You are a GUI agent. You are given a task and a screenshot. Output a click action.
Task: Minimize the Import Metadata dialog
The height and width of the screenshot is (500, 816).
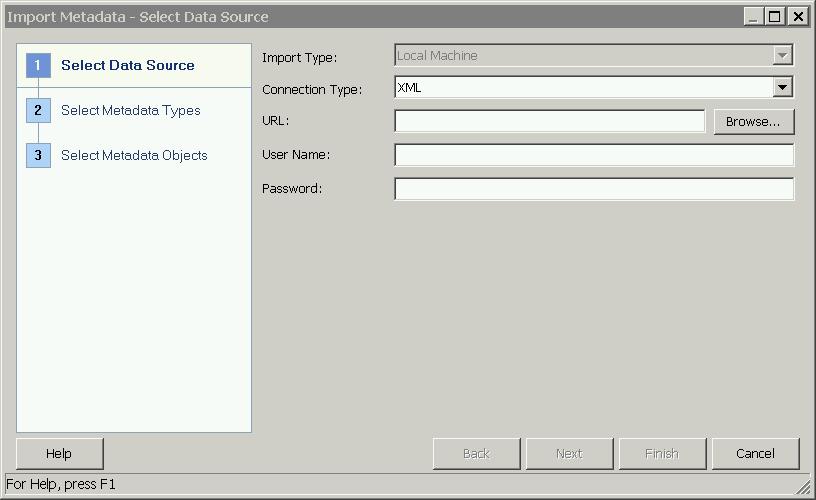[754, 16]
